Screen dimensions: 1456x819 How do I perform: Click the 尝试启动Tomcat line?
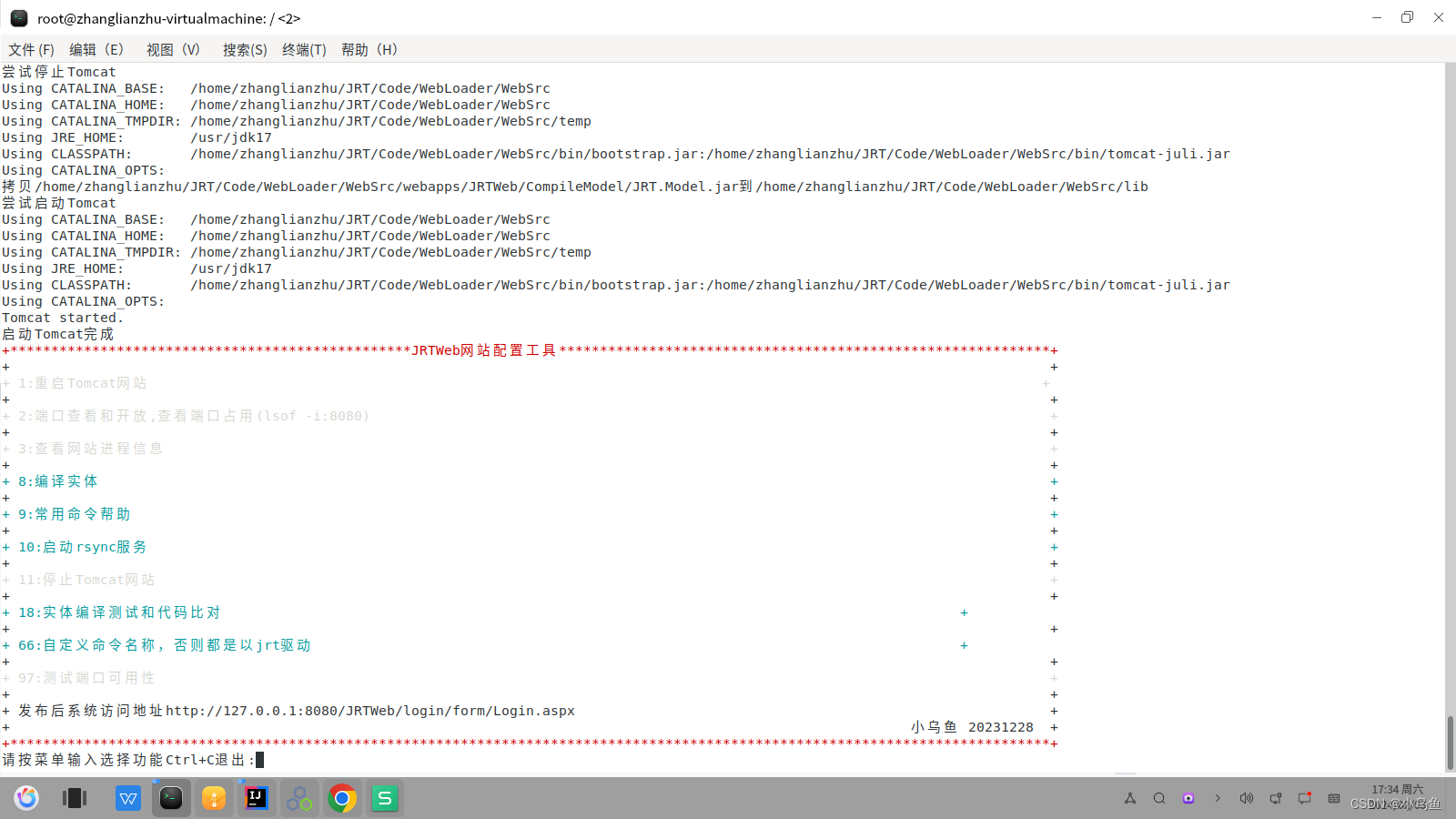pos(59,203)
